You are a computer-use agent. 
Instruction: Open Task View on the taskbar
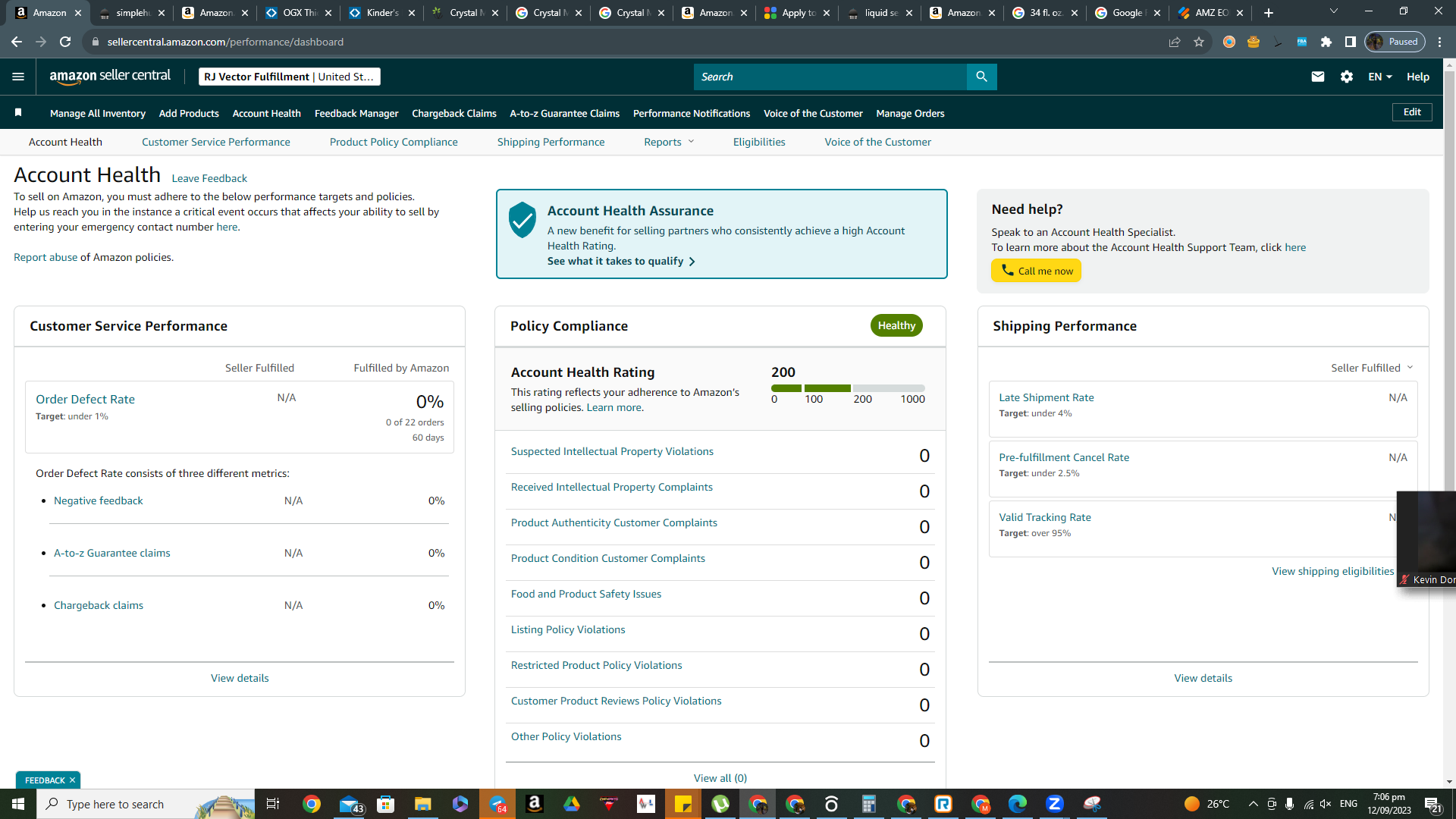click(273, 804)
